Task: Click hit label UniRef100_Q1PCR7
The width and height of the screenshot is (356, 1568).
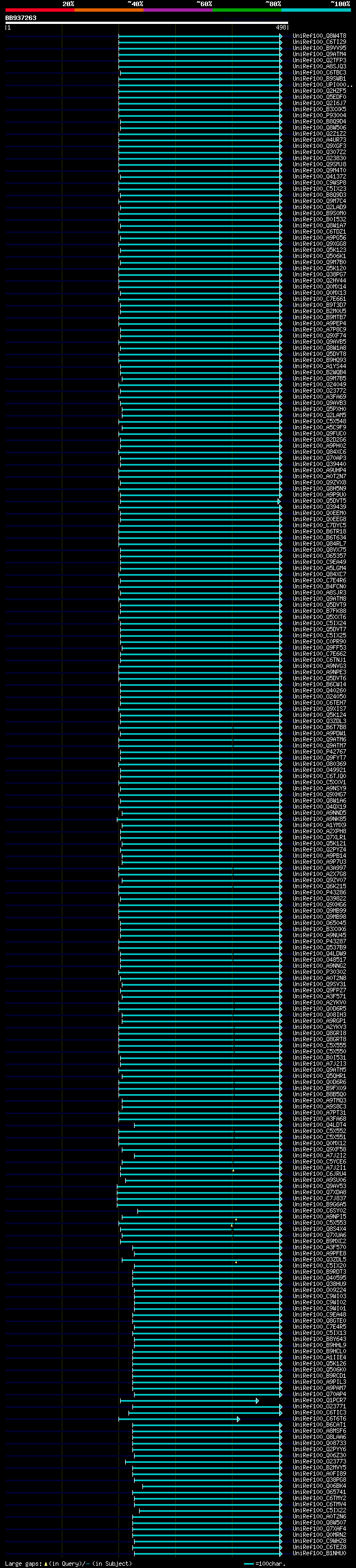Action: click(x=319, y=1400)
